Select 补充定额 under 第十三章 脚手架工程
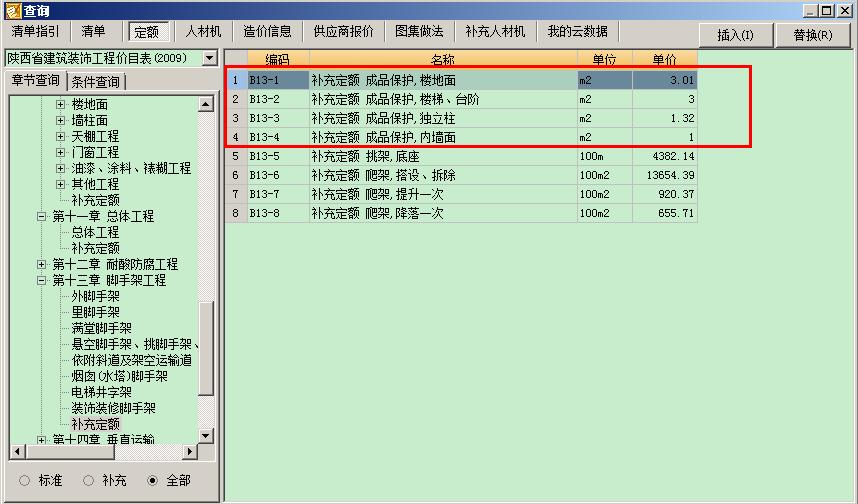 96,424
